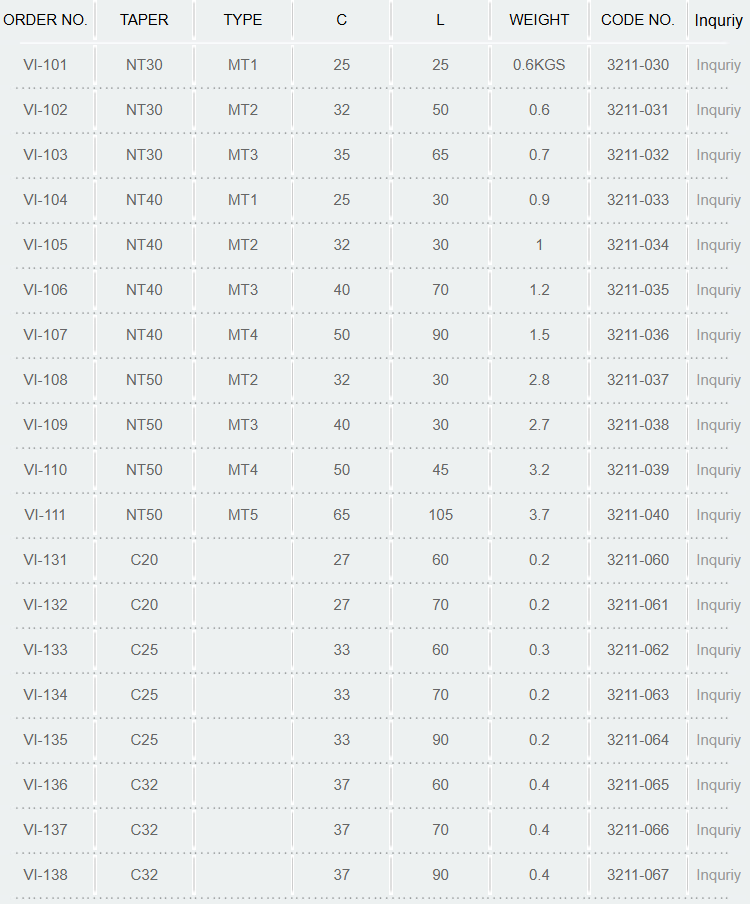
Task: Open the Inquriy link in row VI-102
Action: (718, 110)
